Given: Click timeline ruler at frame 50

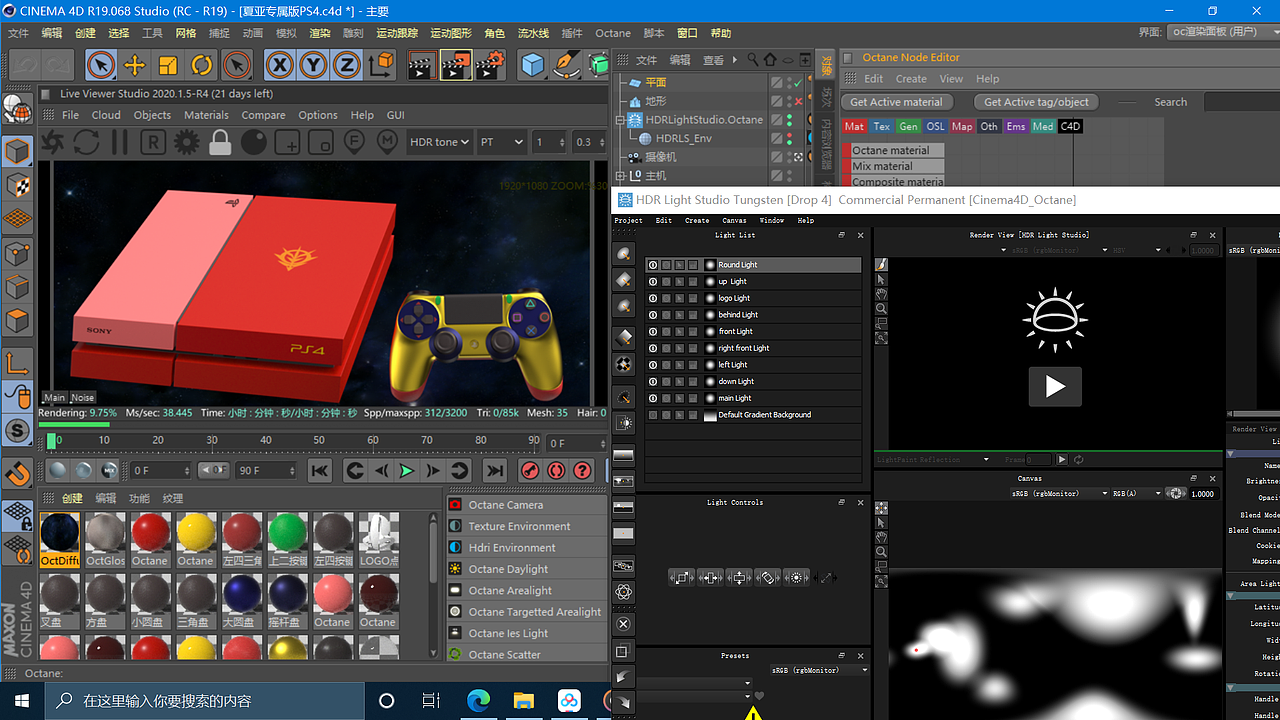Looking at the screenshot, I should point(319,440).
